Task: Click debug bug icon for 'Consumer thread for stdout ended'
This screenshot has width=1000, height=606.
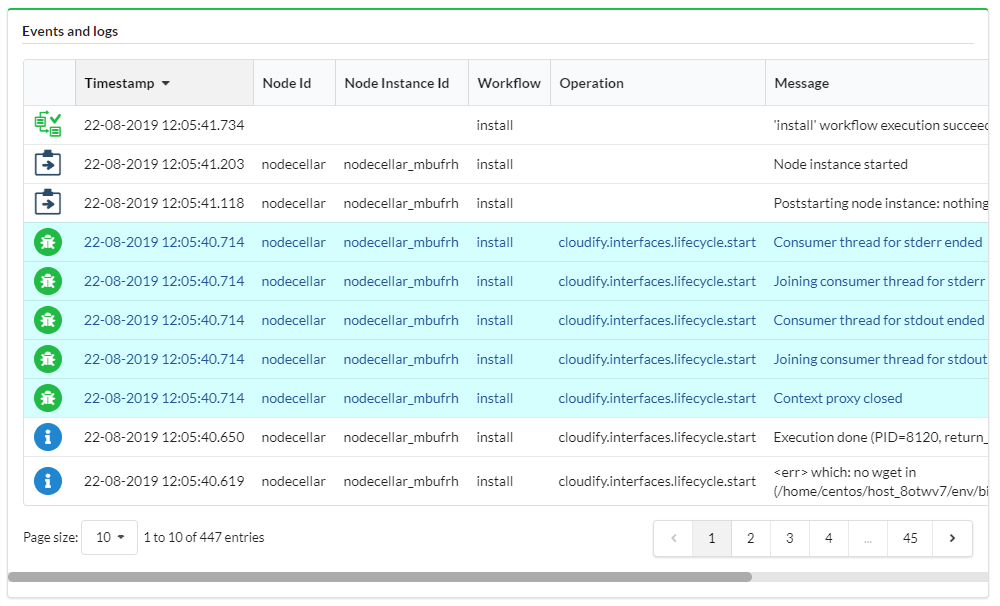Action: click(48, 320)
